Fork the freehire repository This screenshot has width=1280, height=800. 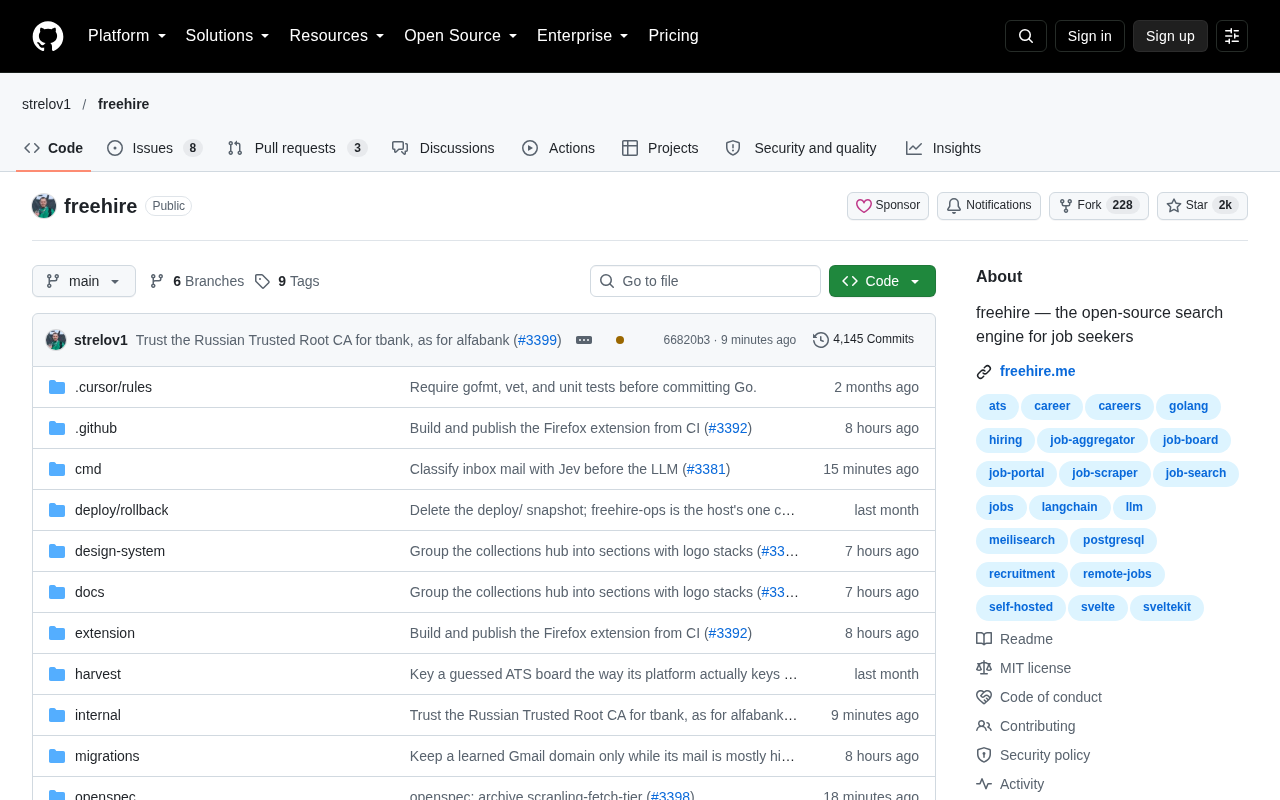coord(1099,206)
